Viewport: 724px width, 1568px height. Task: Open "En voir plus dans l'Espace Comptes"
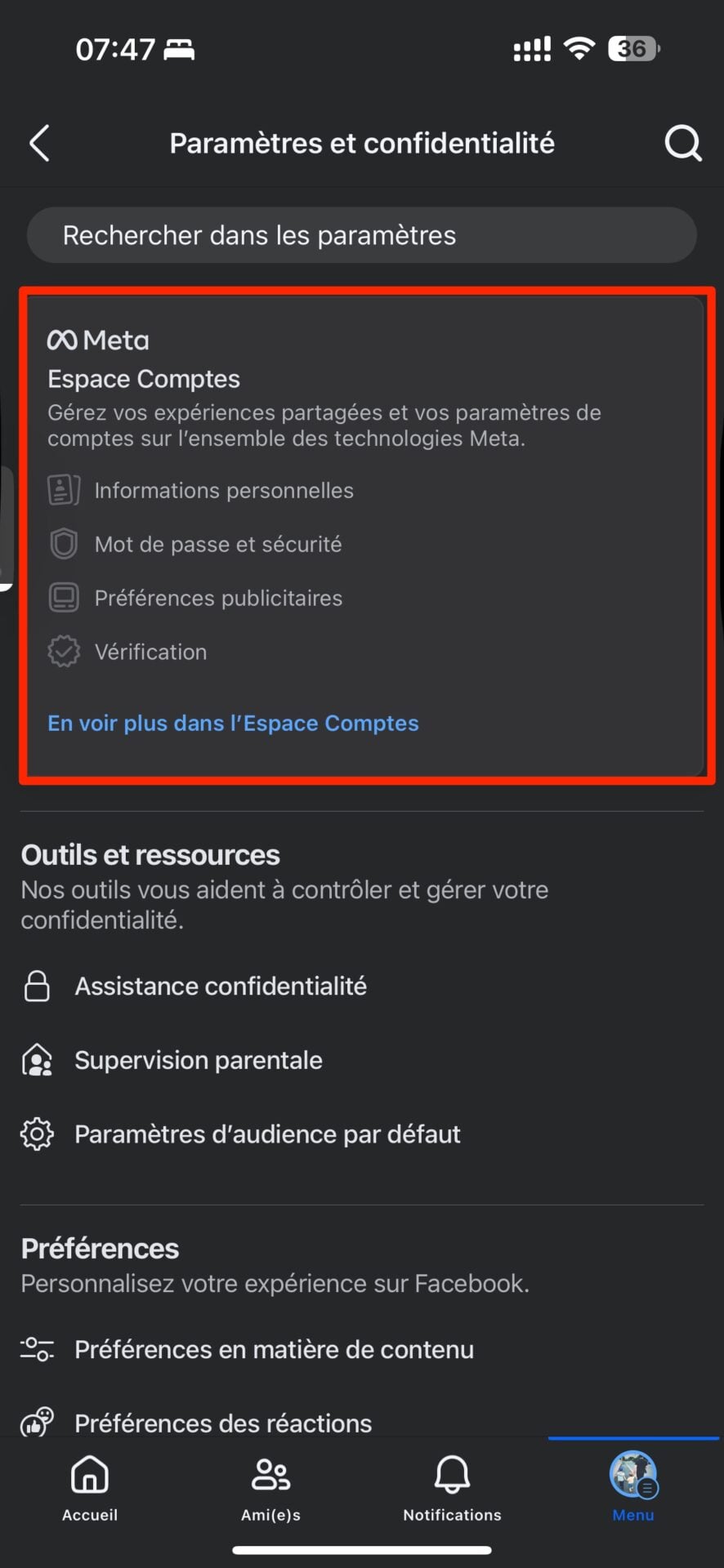[x=233, y=724]
